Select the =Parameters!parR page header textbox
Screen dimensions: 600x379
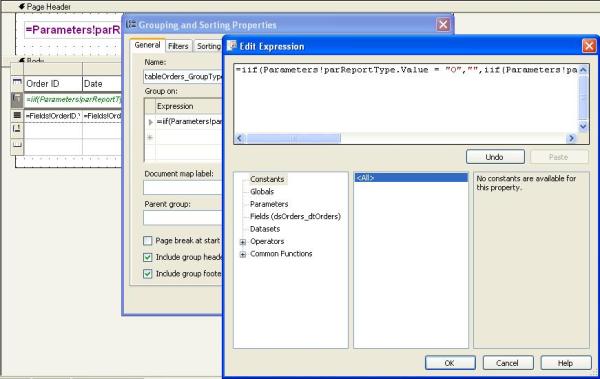pyautogui.click(x=73, y=30)
